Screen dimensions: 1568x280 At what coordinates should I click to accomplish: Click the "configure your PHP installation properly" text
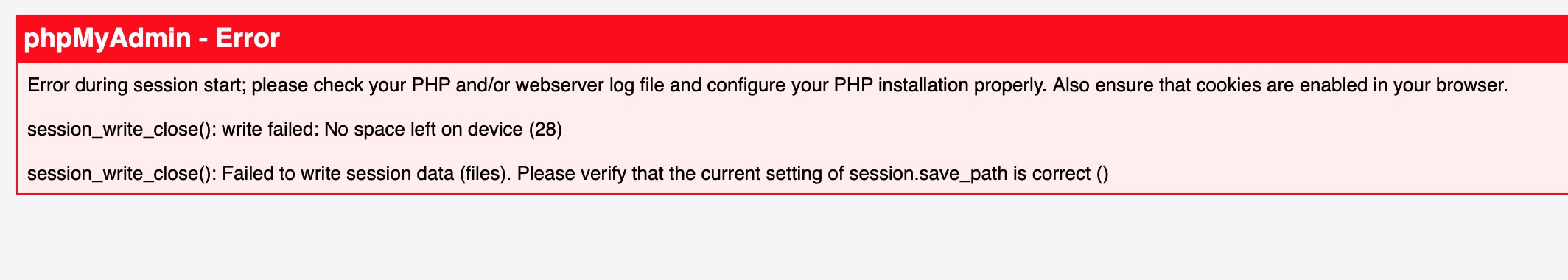tap(876, 85)
